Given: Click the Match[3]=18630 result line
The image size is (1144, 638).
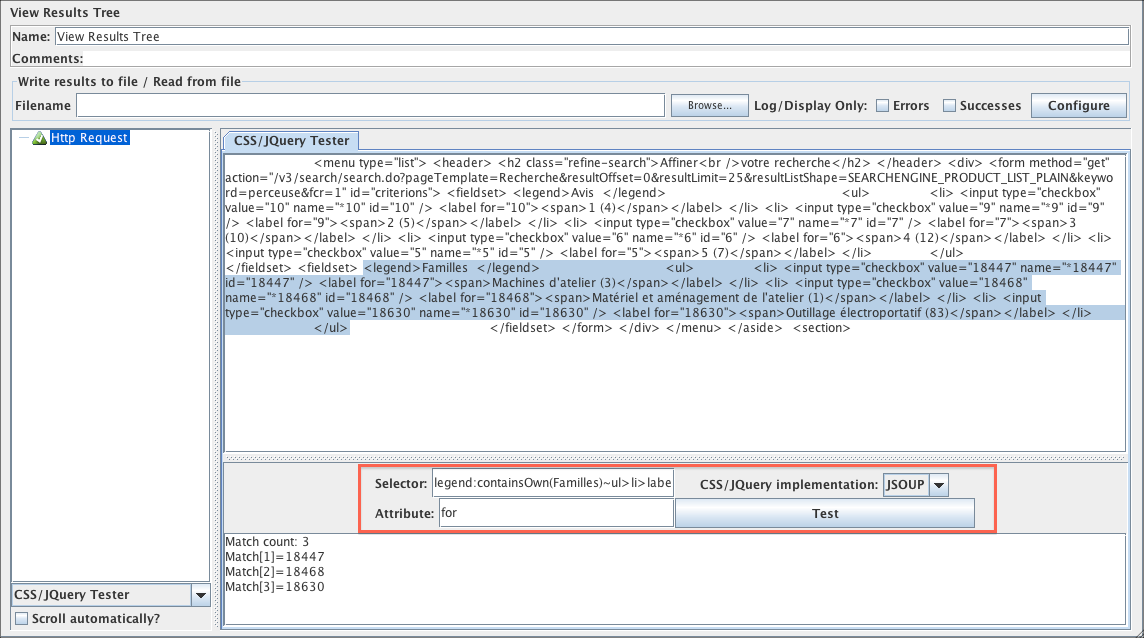Looking at the screenshot, I should 275,586.
